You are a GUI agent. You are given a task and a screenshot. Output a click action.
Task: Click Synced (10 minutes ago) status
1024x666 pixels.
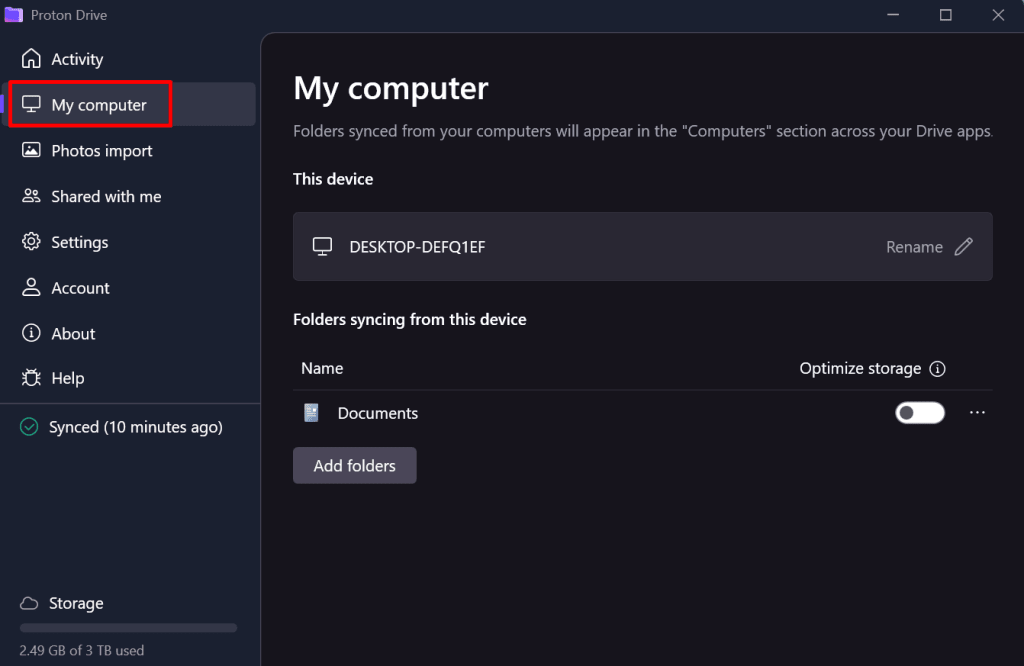pyautogui.click(x=136, y=427)
